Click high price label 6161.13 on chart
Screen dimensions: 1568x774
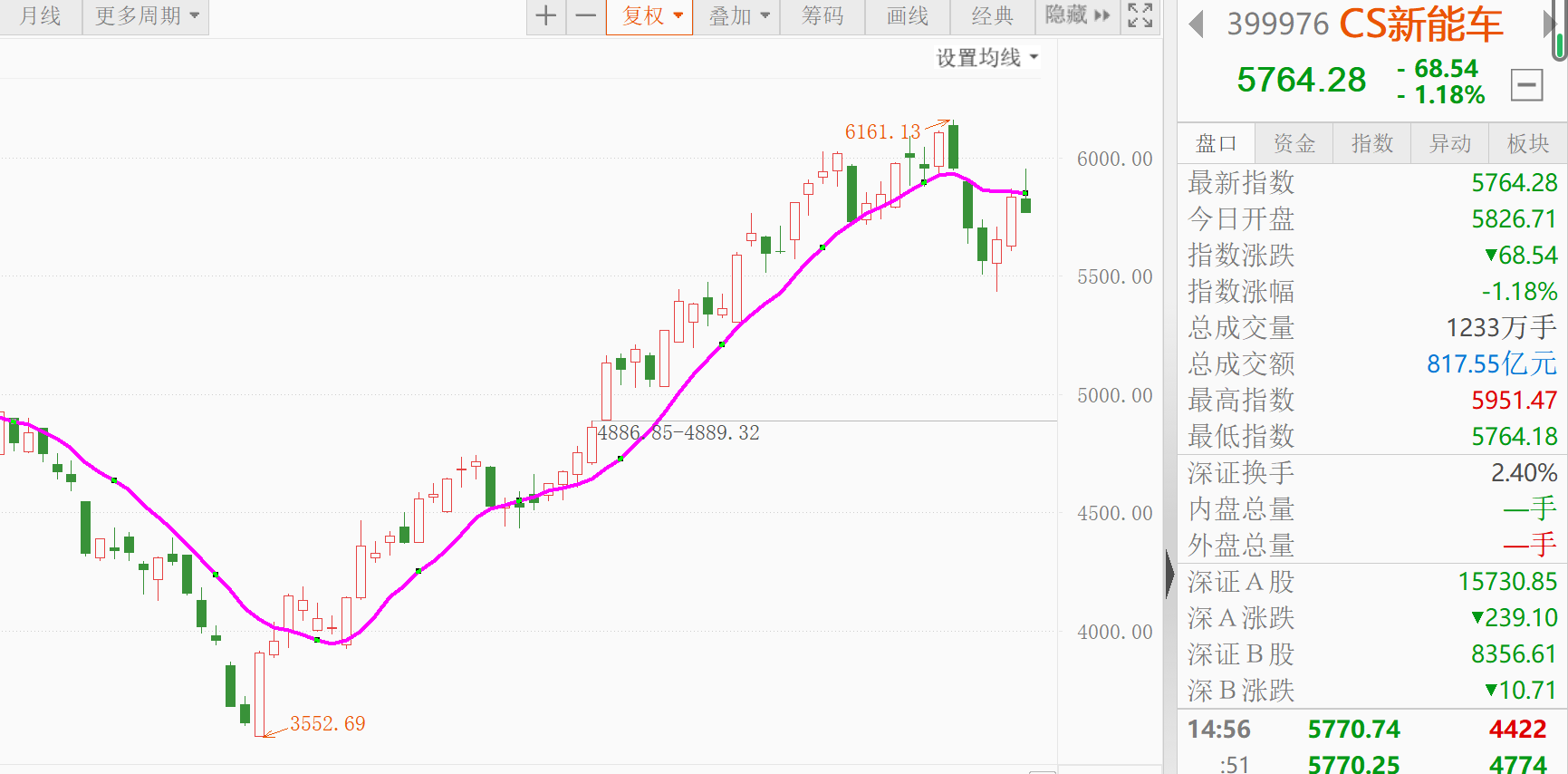tap(882, 132)
